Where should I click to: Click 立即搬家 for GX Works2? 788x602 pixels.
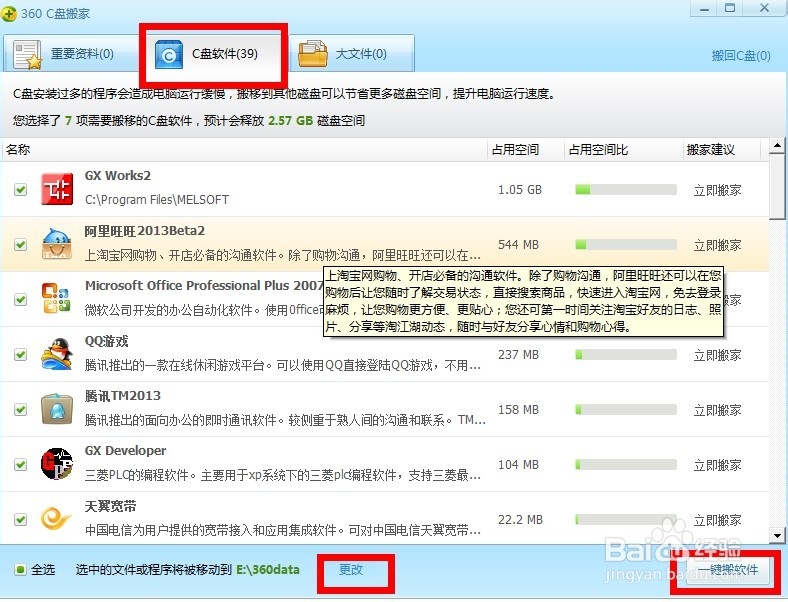click(x=717, y=190)
